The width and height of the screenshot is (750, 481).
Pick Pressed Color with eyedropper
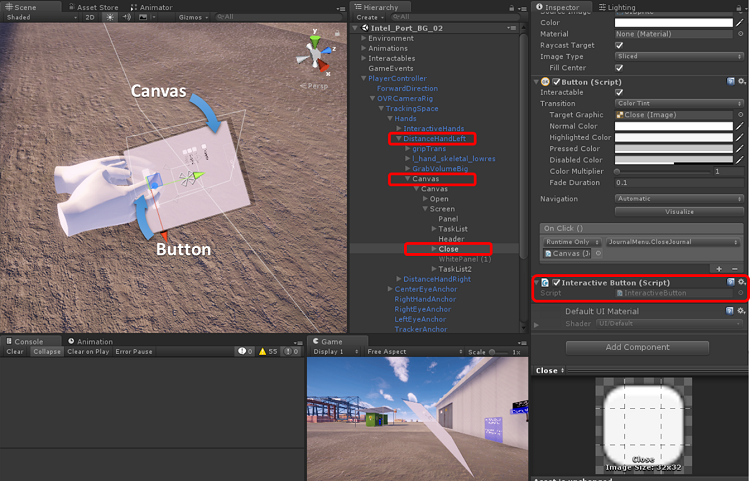(x=740, y=149)
